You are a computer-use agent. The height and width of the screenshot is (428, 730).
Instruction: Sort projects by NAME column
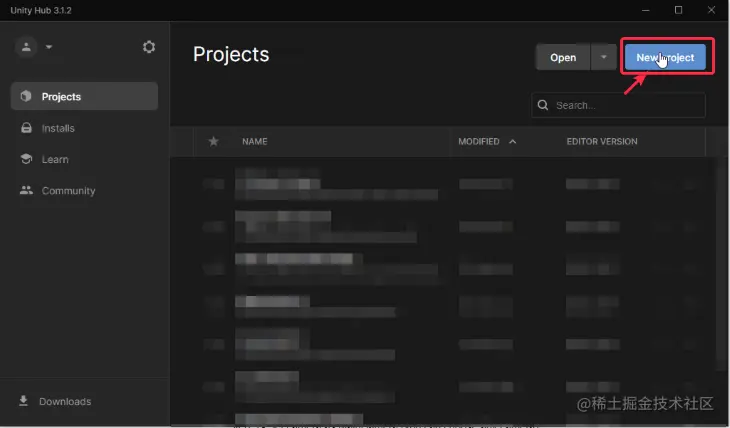255,142
